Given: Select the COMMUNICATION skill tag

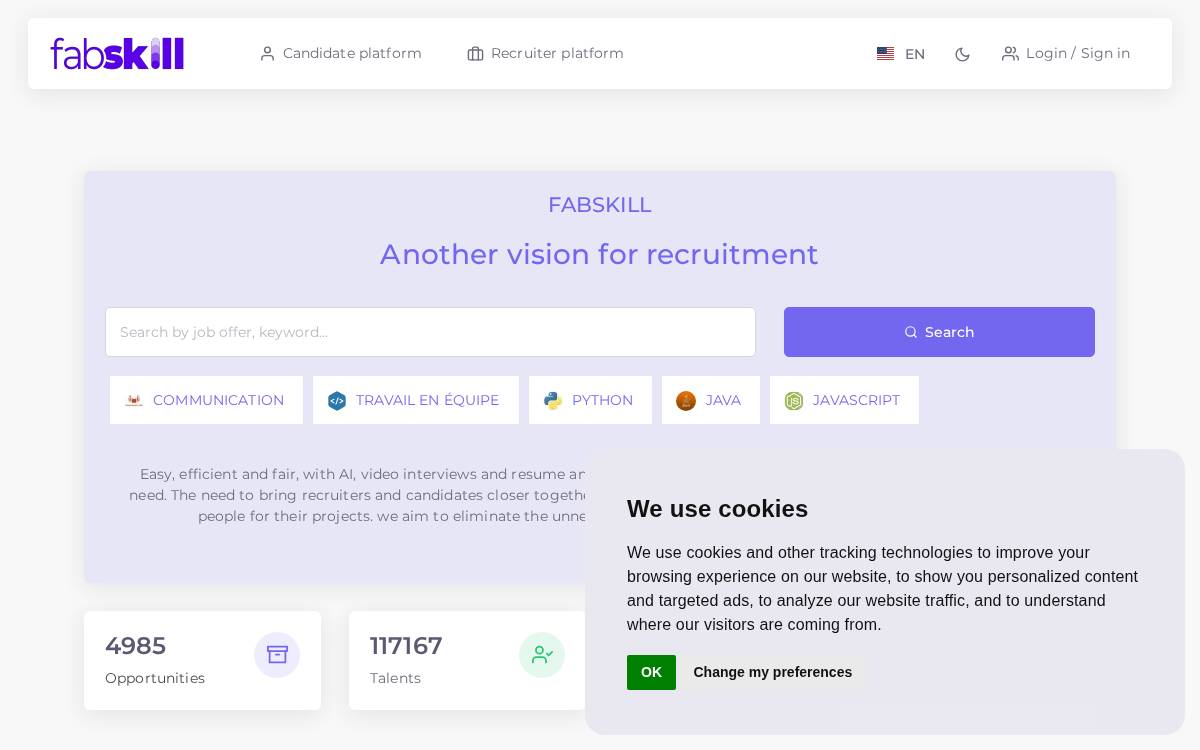Looking at the screenshot, I should [206, 400].
